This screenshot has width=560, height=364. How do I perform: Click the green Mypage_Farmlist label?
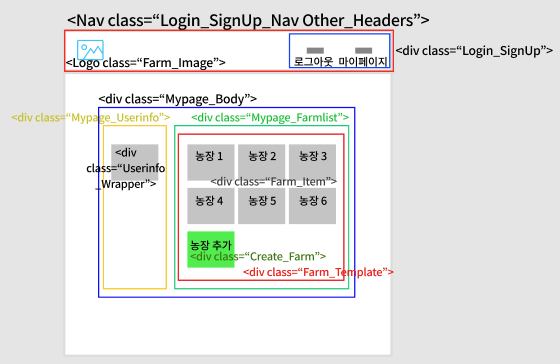(270, 117)
